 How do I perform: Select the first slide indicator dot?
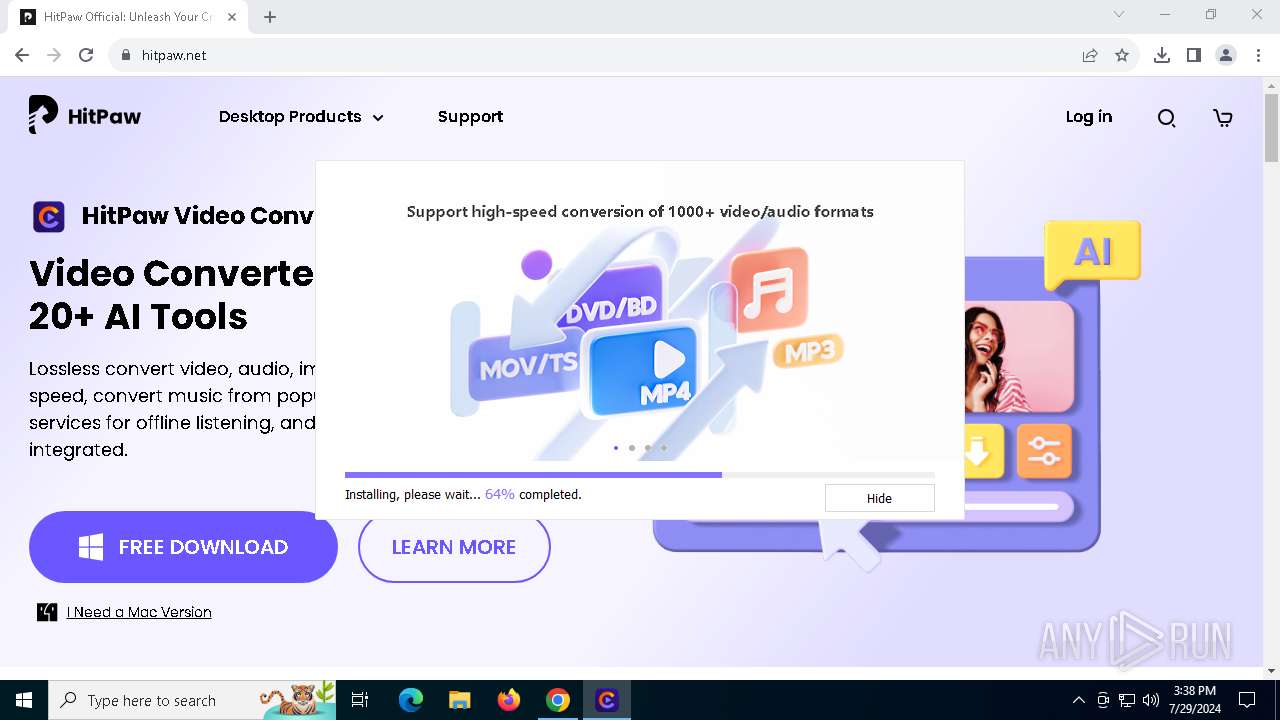click(x=615, y=448)
